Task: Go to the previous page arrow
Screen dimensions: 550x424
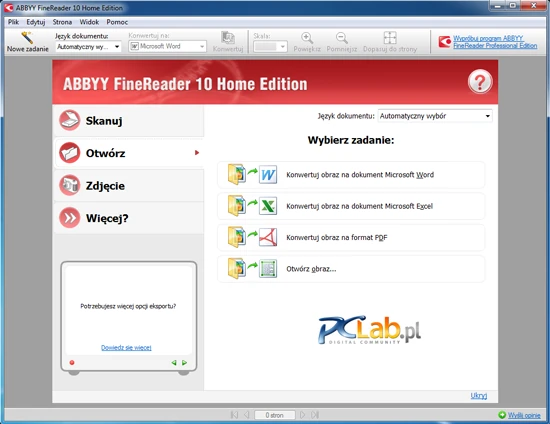Action: pos(247,415)
